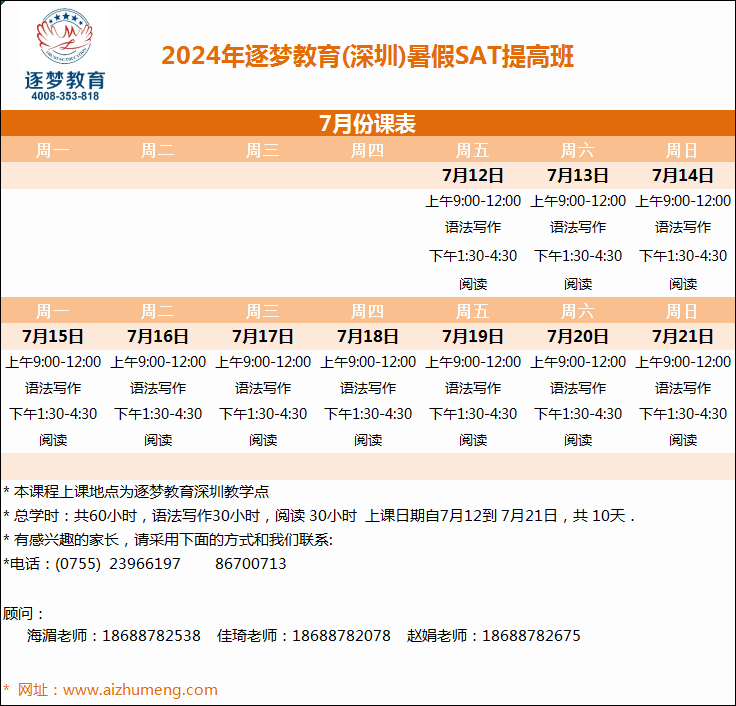
Task: Select 周一 header above 7月15日
Action: [53, 311]
